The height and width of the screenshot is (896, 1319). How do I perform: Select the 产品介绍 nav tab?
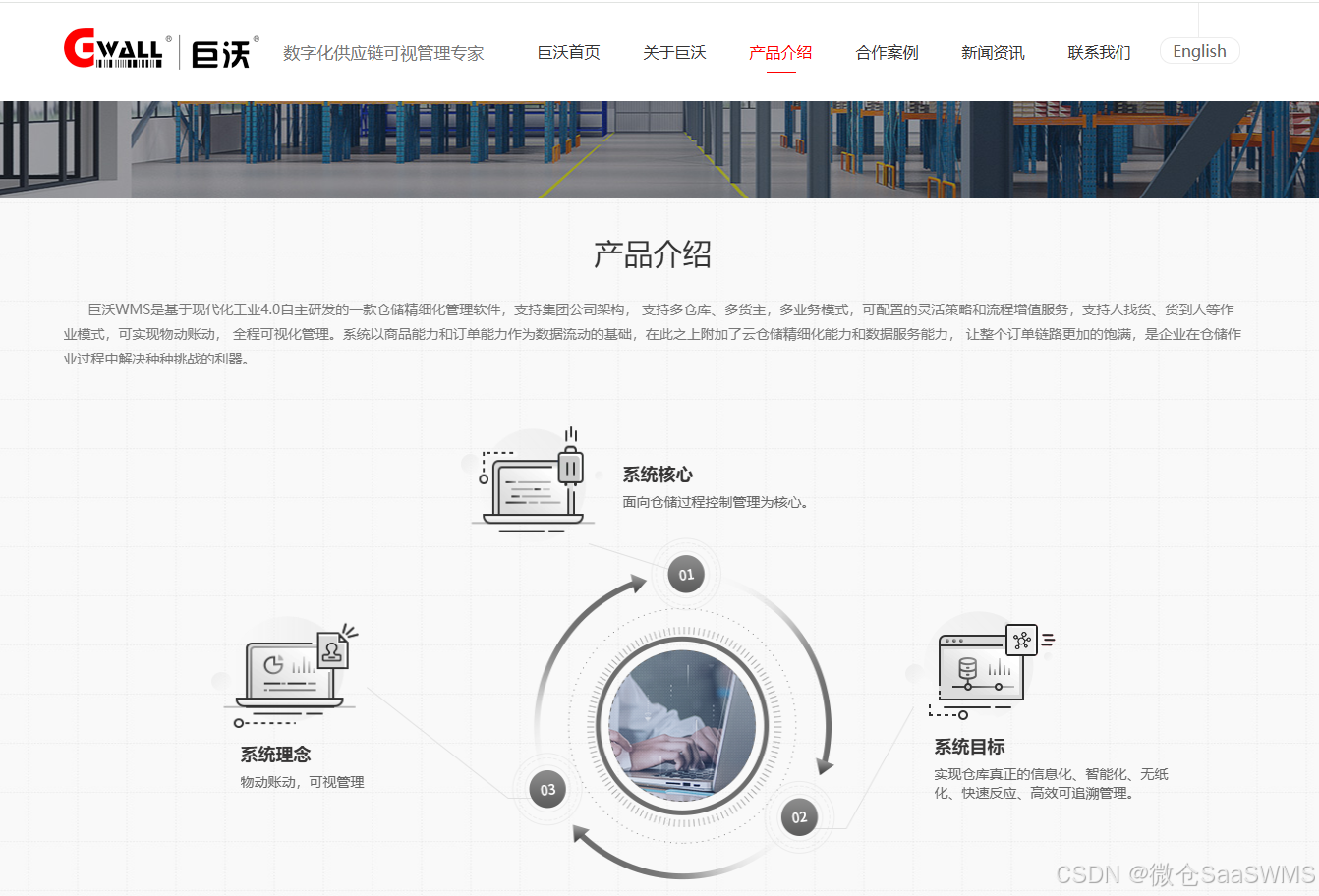coord(780,52)
